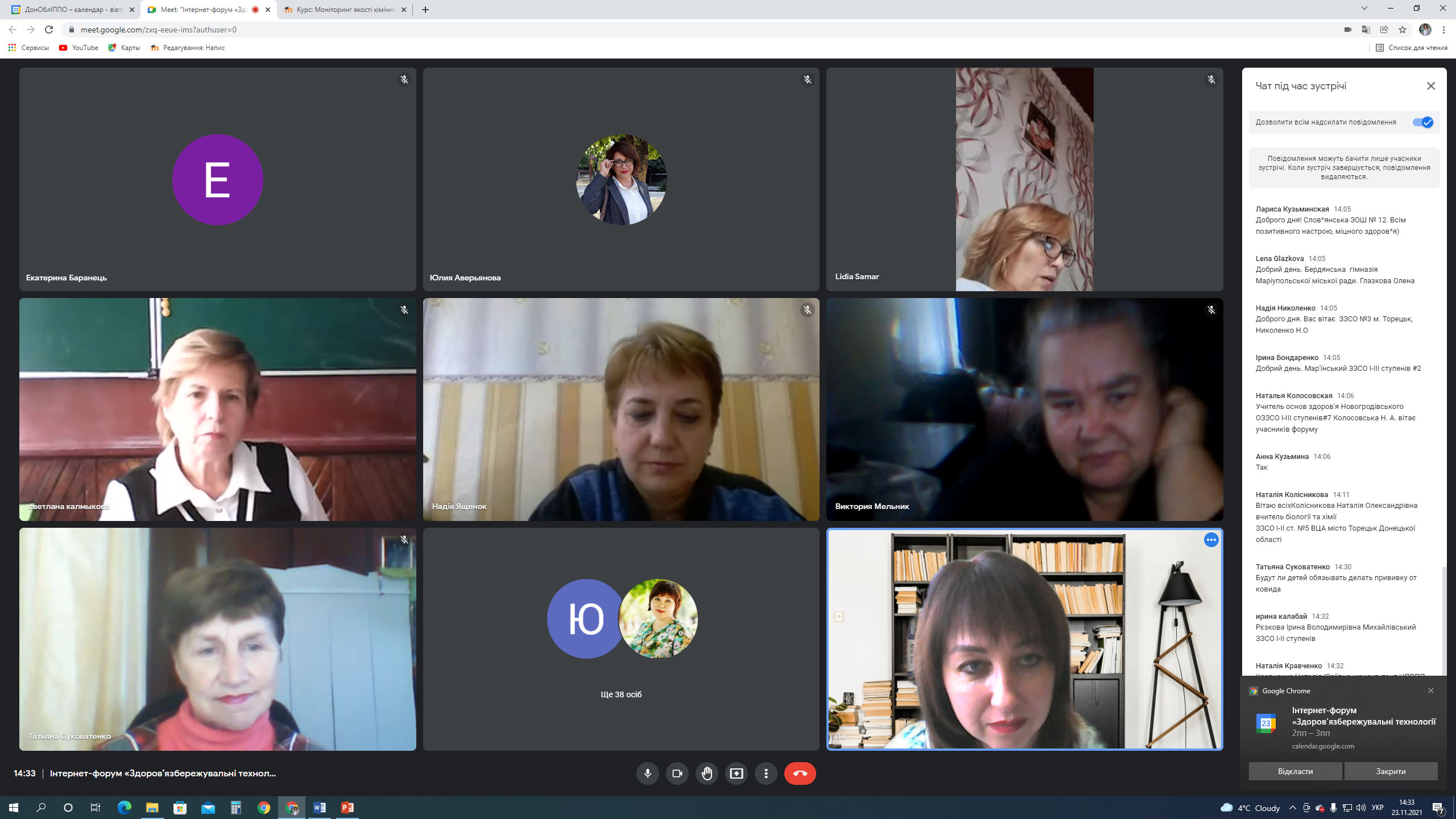Close the in-call chat panel

coord(1430,86)
